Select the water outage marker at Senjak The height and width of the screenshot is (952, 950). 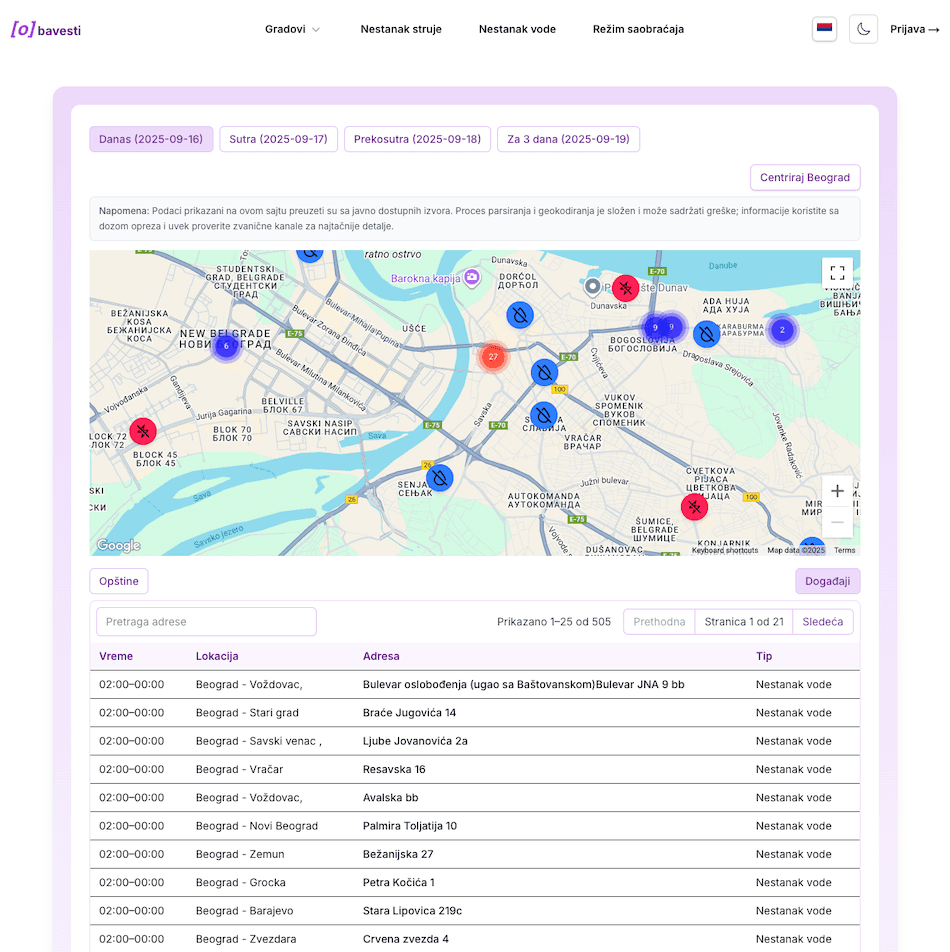point(439,478)
